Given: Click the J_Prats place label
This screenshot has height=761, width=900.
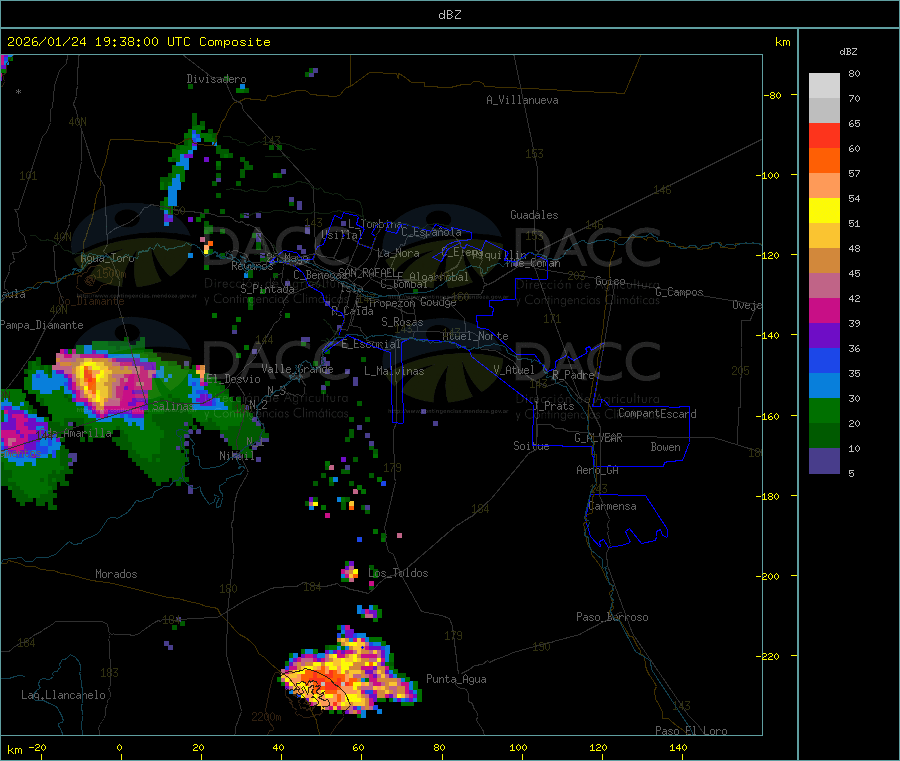Looking at the screenshot, I should point(554,405).
